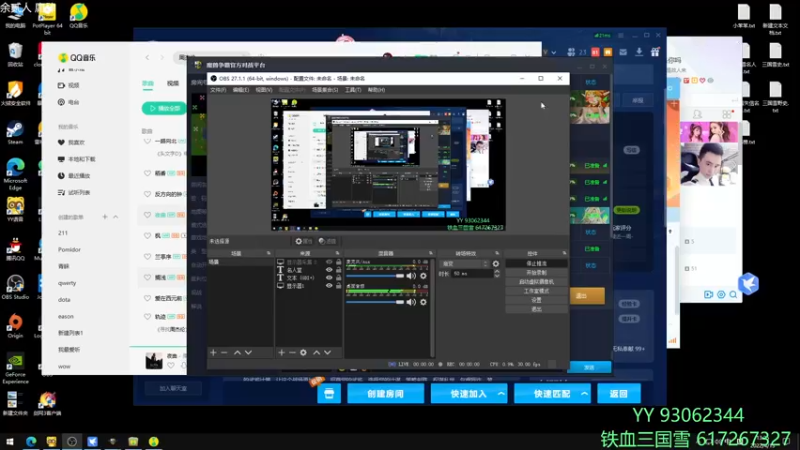Click 创建房间 create room button
800x450 pixels.
point(385,393)
